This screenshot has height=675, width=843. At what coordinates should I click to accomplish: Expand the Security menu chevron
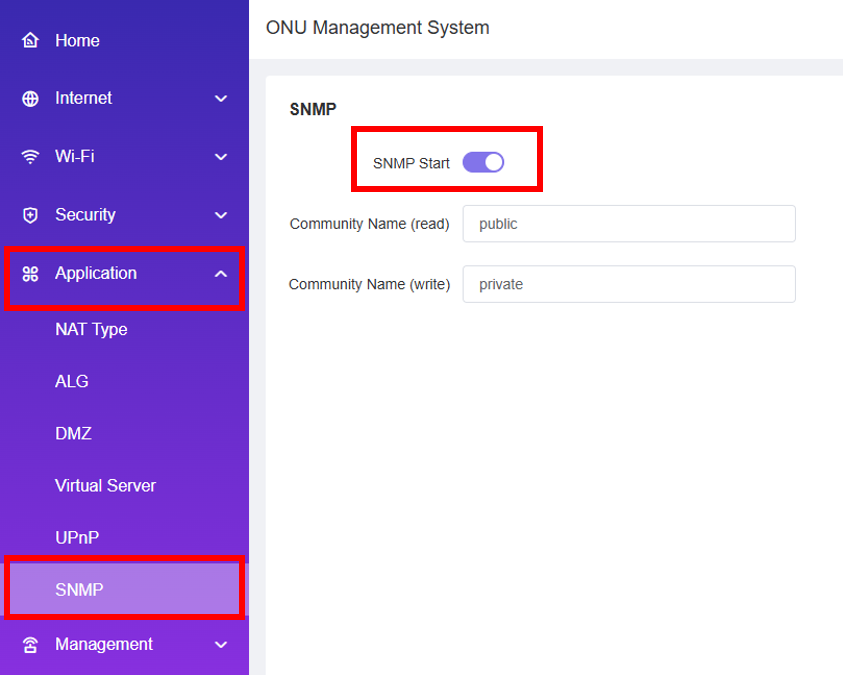[221, 215]
